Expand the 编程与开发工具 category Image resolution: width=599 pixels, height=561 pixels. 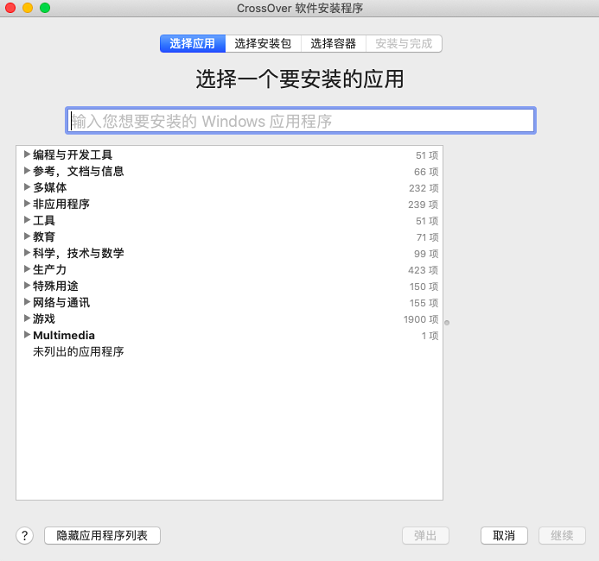tap(27, 154)
